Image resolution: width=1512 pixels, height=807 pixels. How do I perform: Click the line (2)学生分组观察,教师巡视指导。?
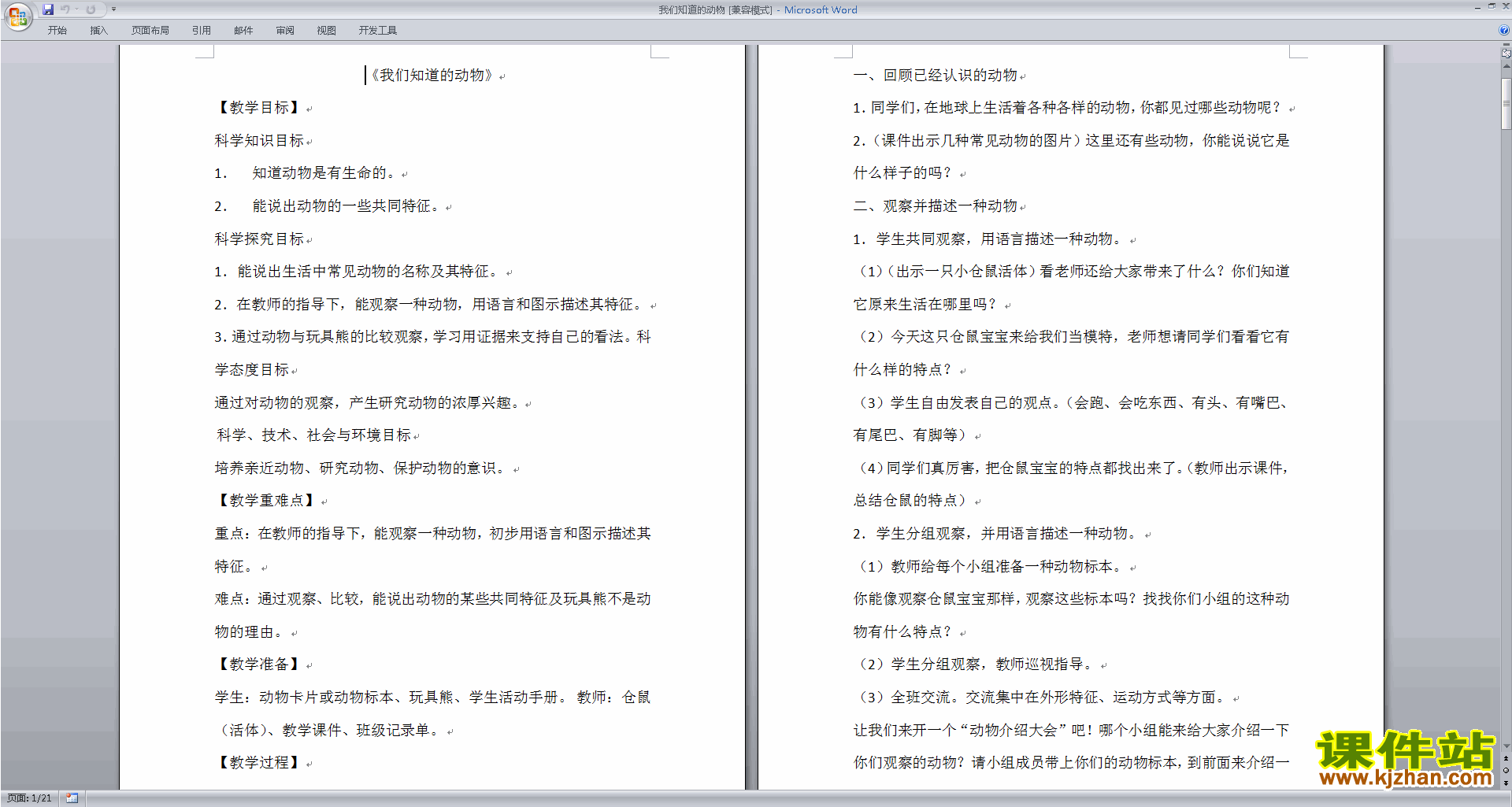pyautogui.click(x=976, y=664)
